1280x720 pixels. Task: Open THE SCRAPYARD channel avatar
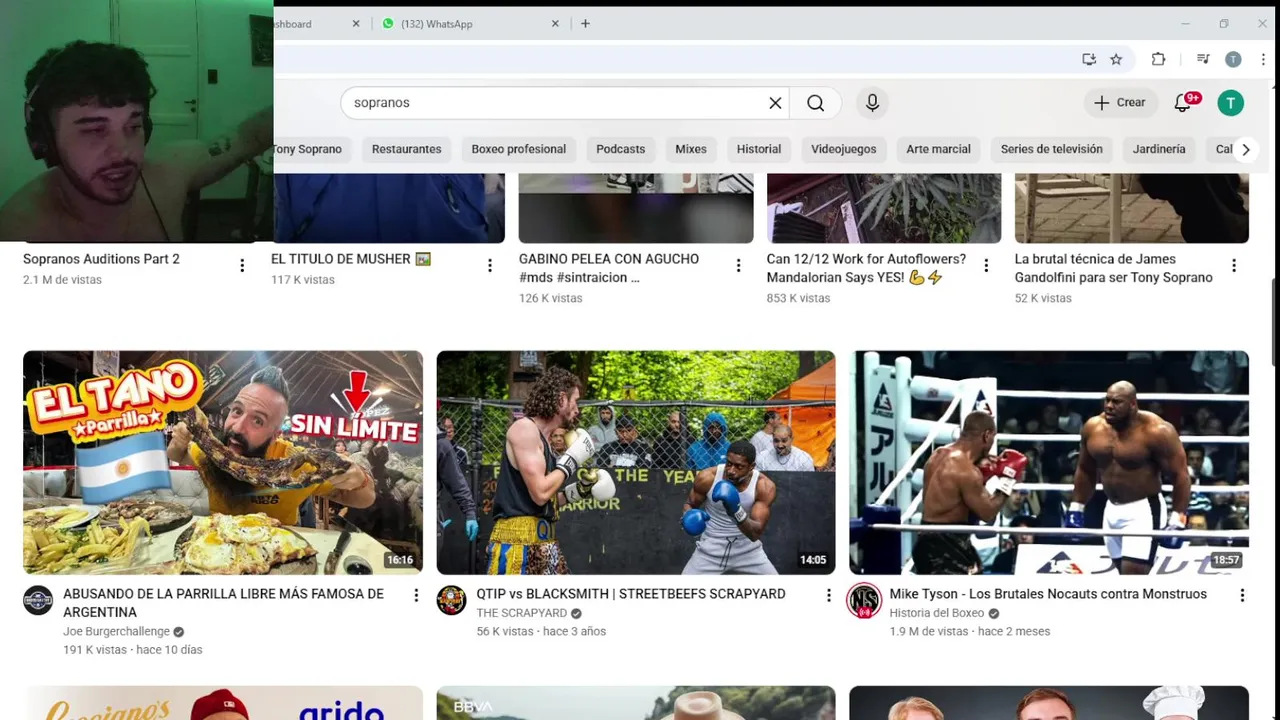coord(451,600)
